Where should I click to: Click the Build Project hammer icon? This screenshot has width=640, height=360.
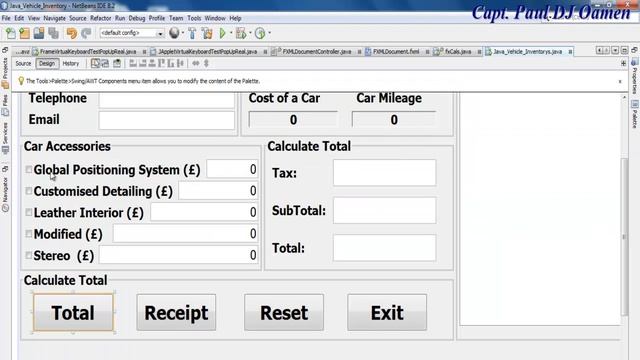tap(192, 33)
